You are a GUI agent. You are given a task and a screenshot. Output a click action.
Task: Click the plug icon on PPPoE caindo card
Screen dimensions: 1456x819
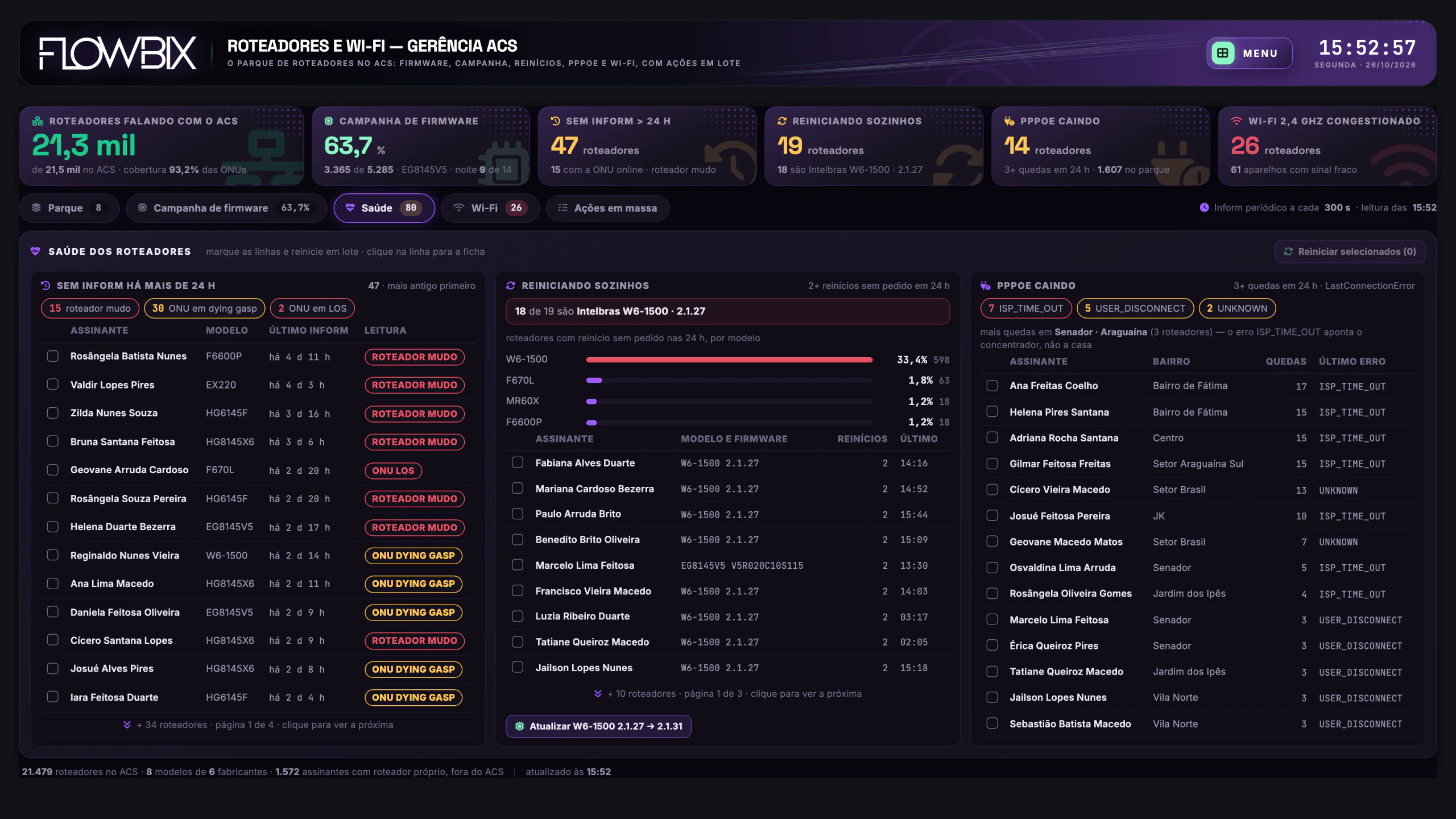click(1009, 121)
